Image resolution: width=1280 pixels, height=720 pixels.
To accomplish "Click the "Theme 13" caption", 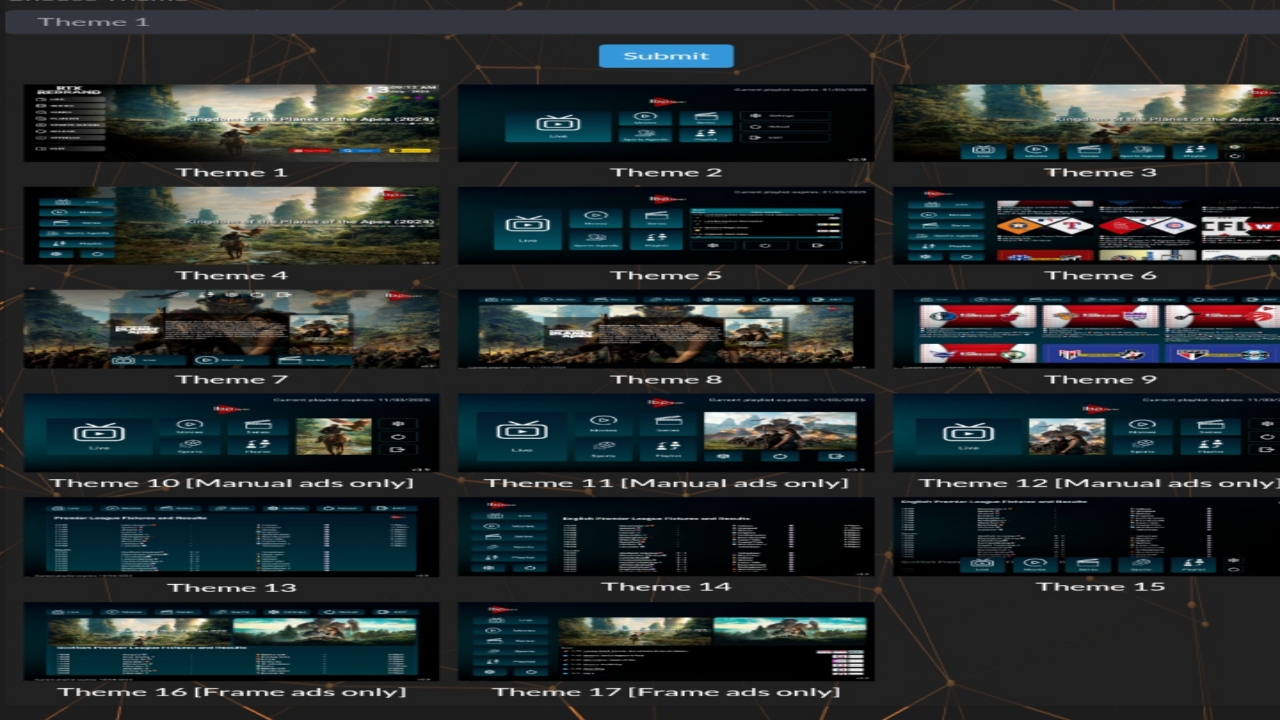I will [231, 587].
